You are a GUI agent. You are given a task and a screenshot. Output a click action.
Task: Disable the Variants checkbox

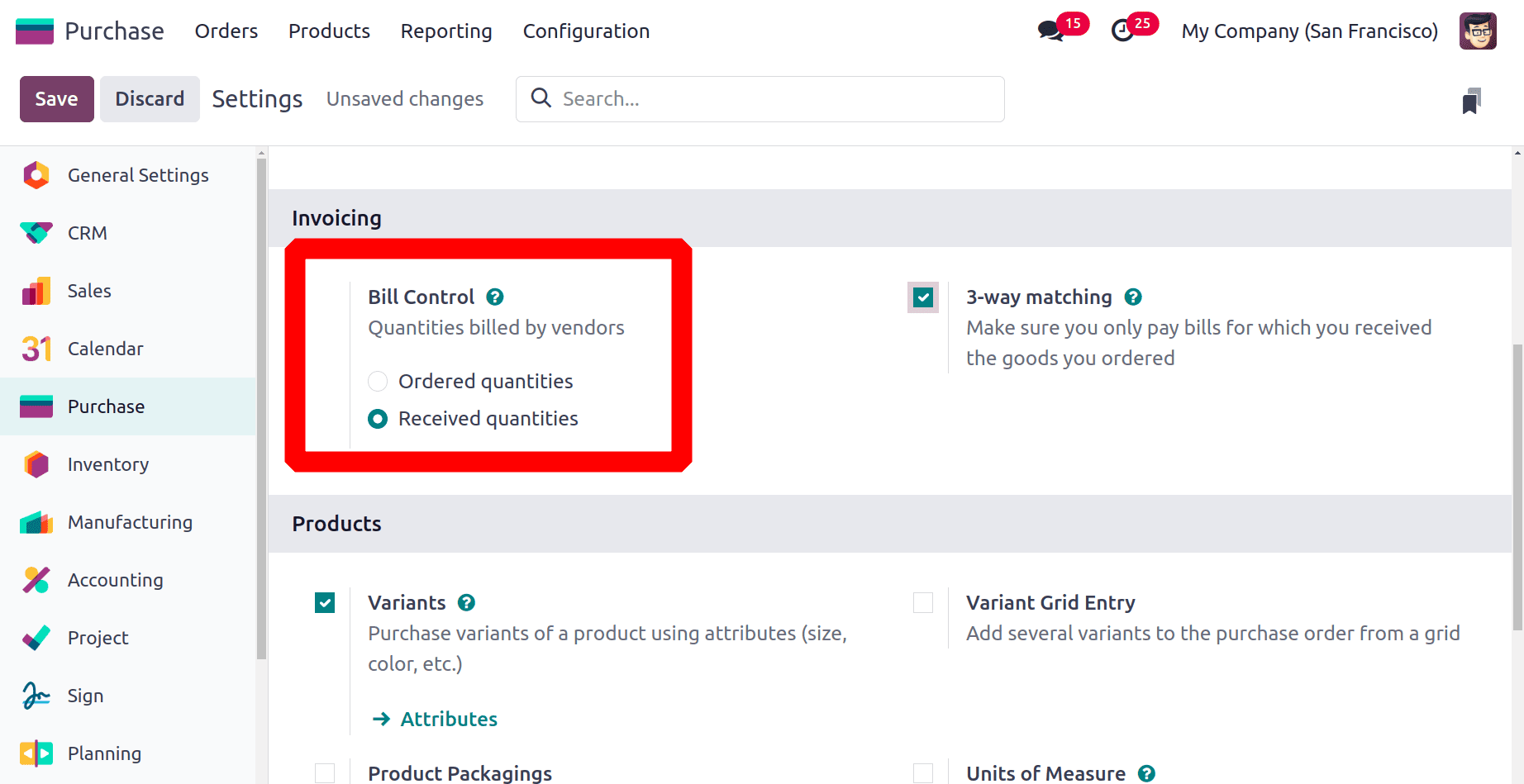point(325,602)
